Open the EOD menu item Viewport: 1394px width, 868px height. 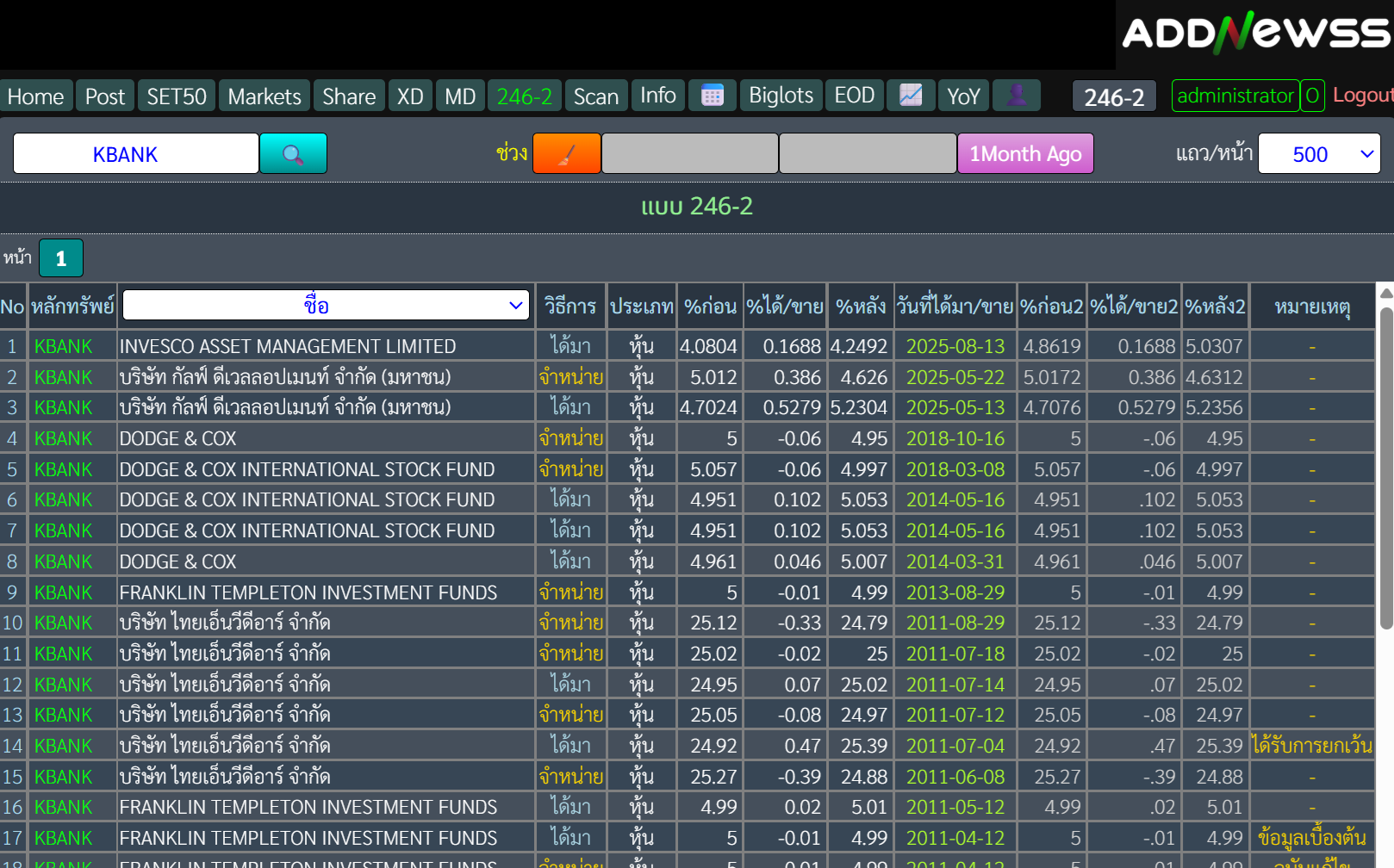[855, 95]
